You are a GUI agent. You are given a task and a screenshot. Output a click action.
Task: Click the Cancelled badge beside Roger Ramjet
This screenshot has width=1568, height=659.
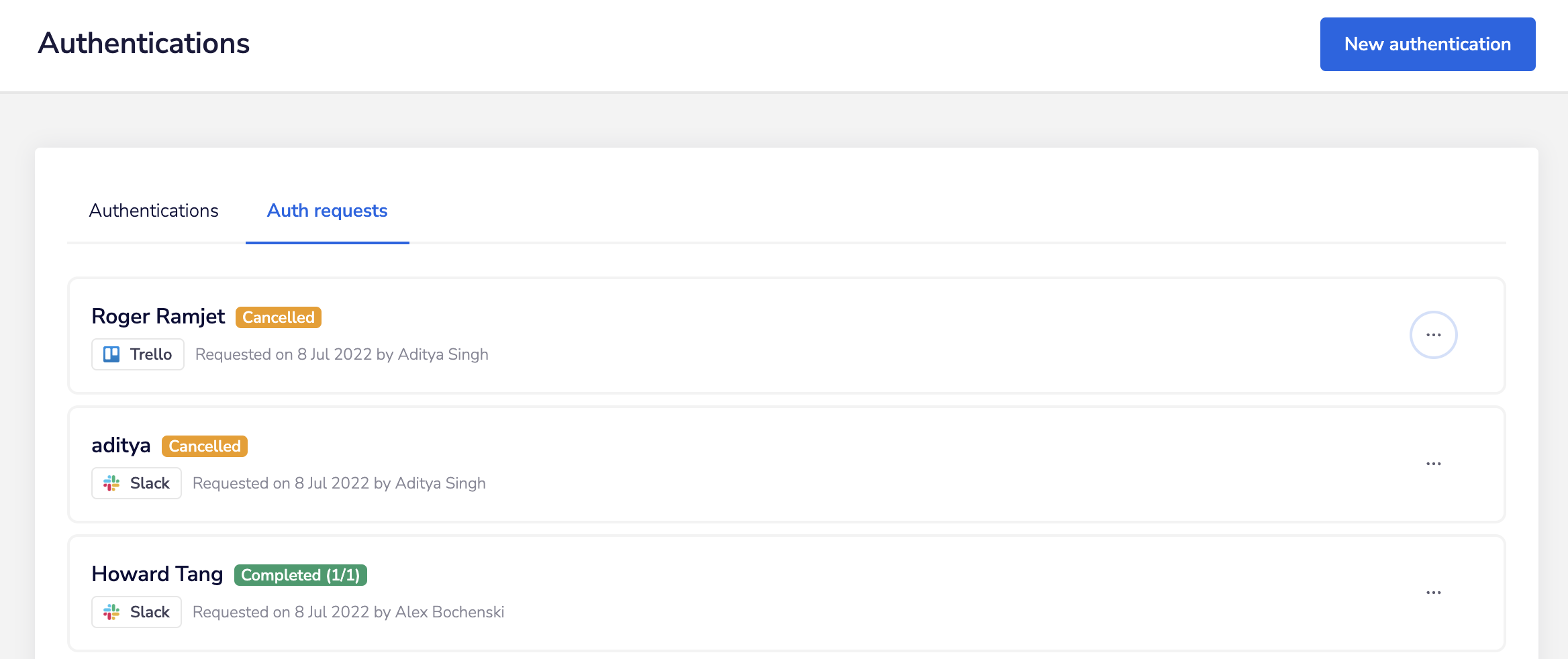(278, 317)
